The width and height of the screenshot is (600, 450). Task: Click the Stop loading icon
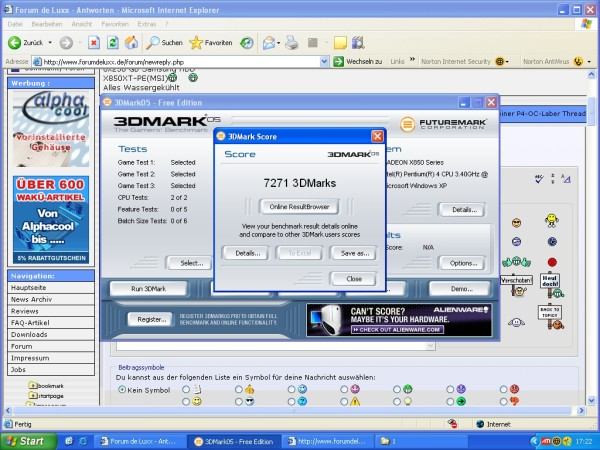click(x=94, y=42)
